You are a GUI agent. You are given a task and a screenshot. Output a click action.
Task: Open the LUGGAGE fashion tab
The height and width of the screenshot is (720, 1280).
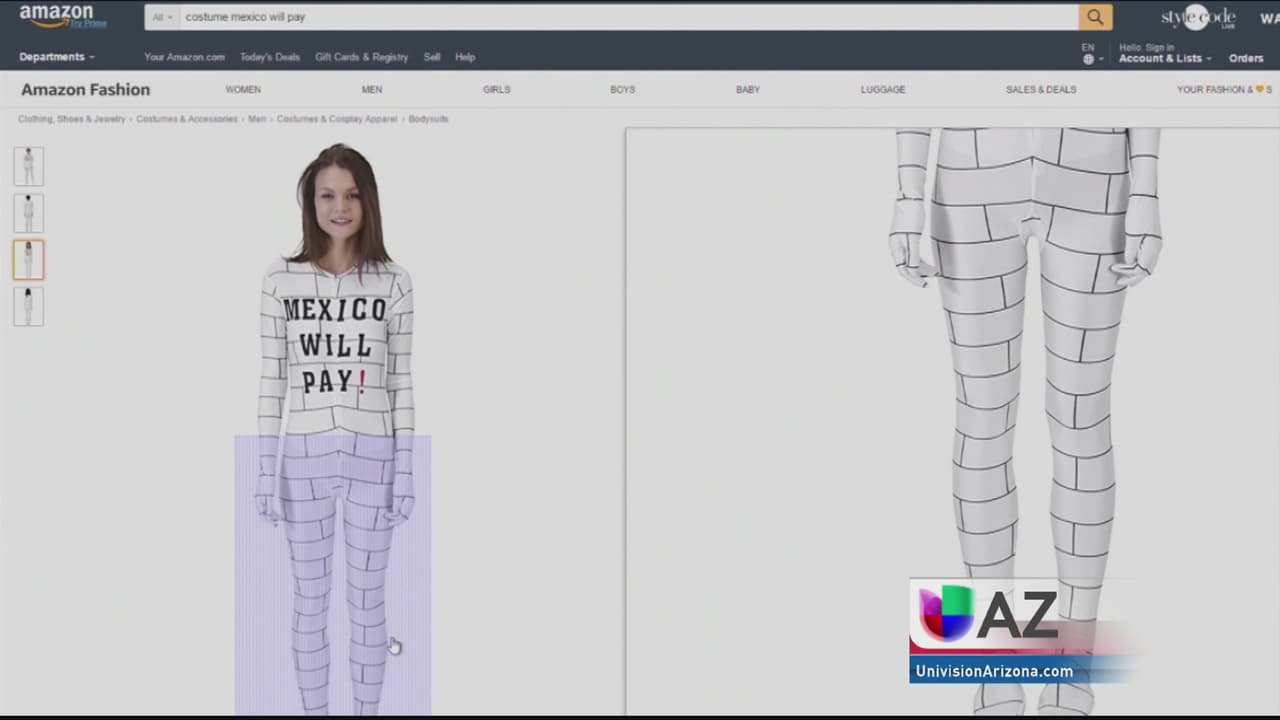tap(883, 90)
